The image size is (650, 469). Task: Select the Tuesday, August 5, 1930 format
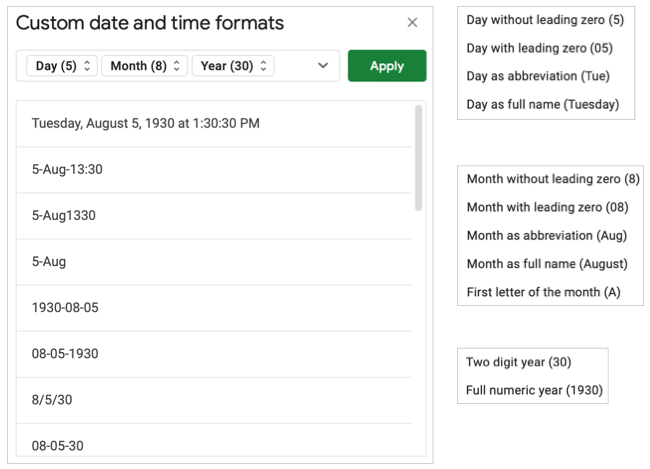coord(145,124)
